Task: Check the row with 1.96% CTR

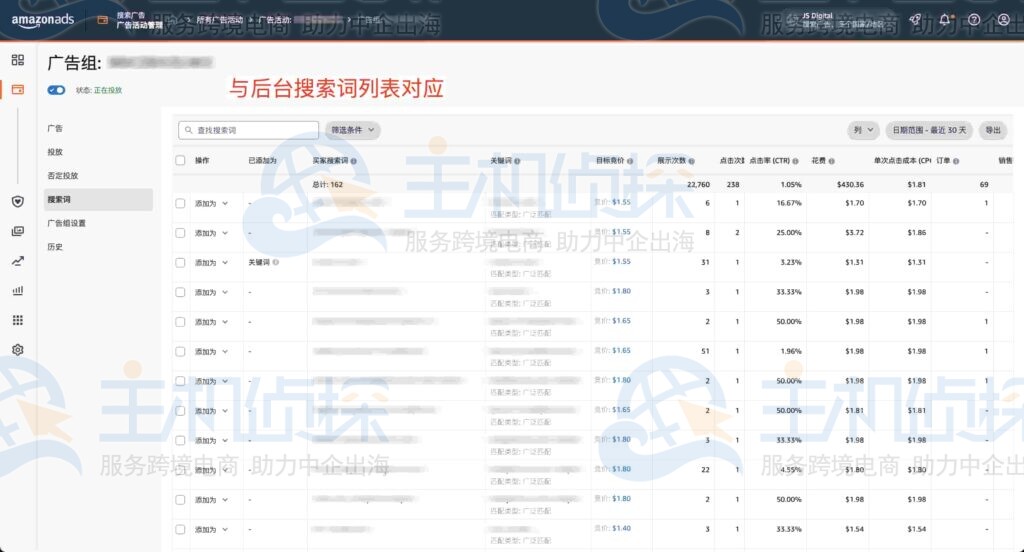Action: point(180,351)
